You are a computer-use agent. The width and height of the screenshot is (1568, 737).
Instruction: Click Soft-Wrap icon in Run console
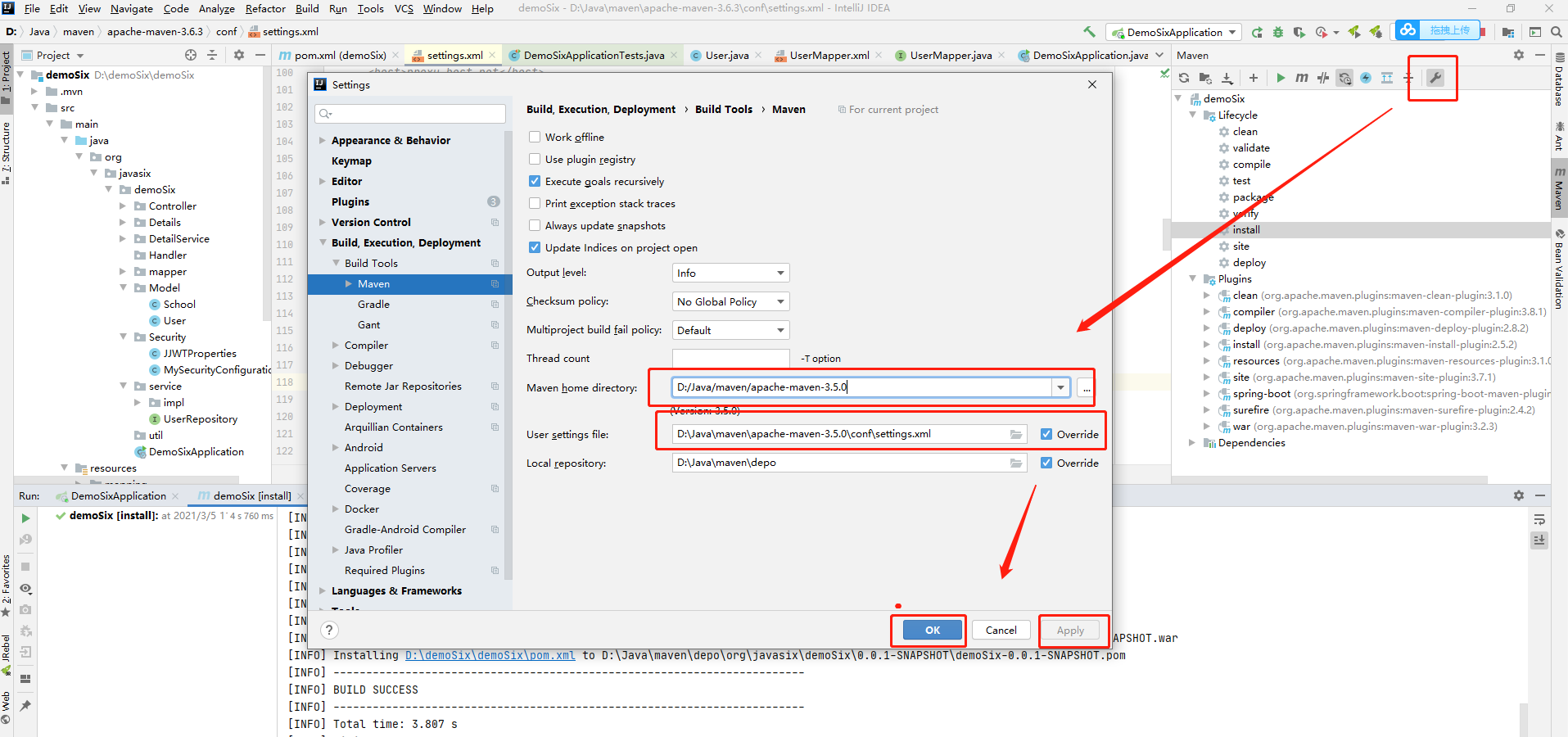(x=1539, y=520)
